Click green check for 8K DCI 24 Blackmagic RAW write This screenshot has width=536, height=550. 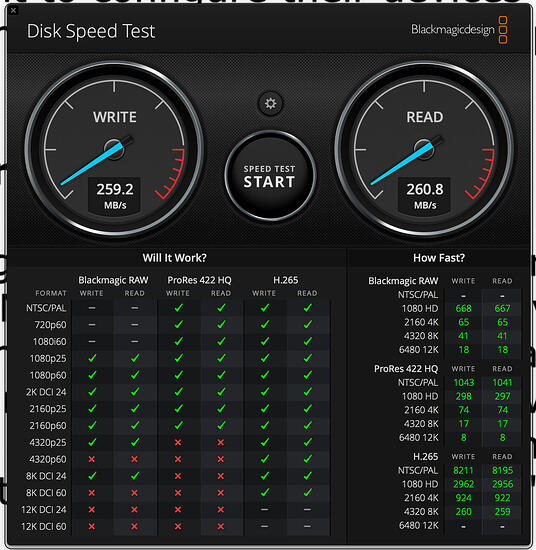(x=92, y=475)
